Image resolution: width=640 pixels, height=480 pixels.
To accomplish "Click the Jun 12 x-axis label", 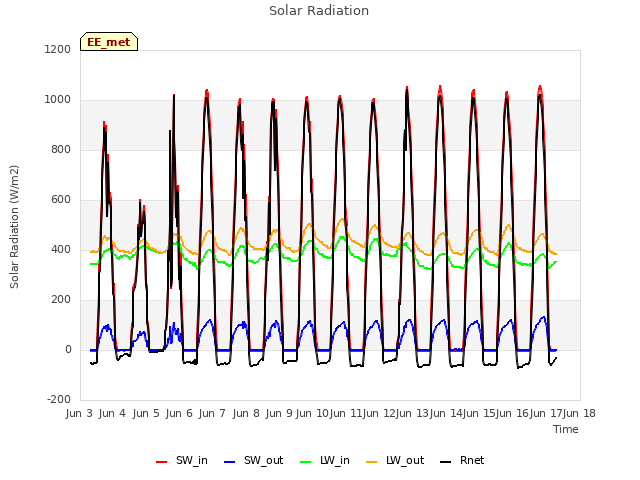I will point(378,413).
